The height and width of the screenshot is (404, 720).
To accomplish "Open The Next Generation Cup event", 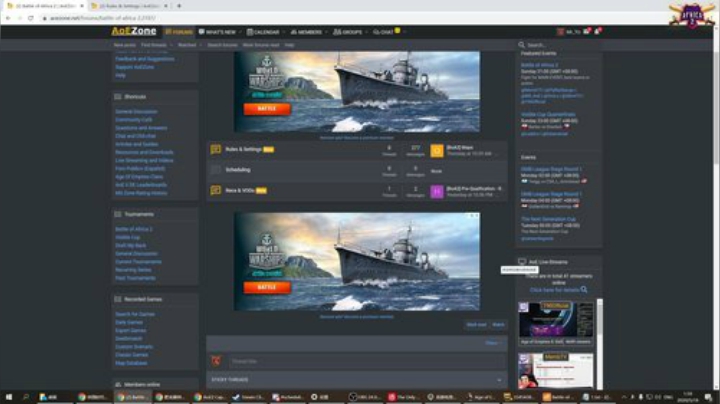I will click(548, 219).
